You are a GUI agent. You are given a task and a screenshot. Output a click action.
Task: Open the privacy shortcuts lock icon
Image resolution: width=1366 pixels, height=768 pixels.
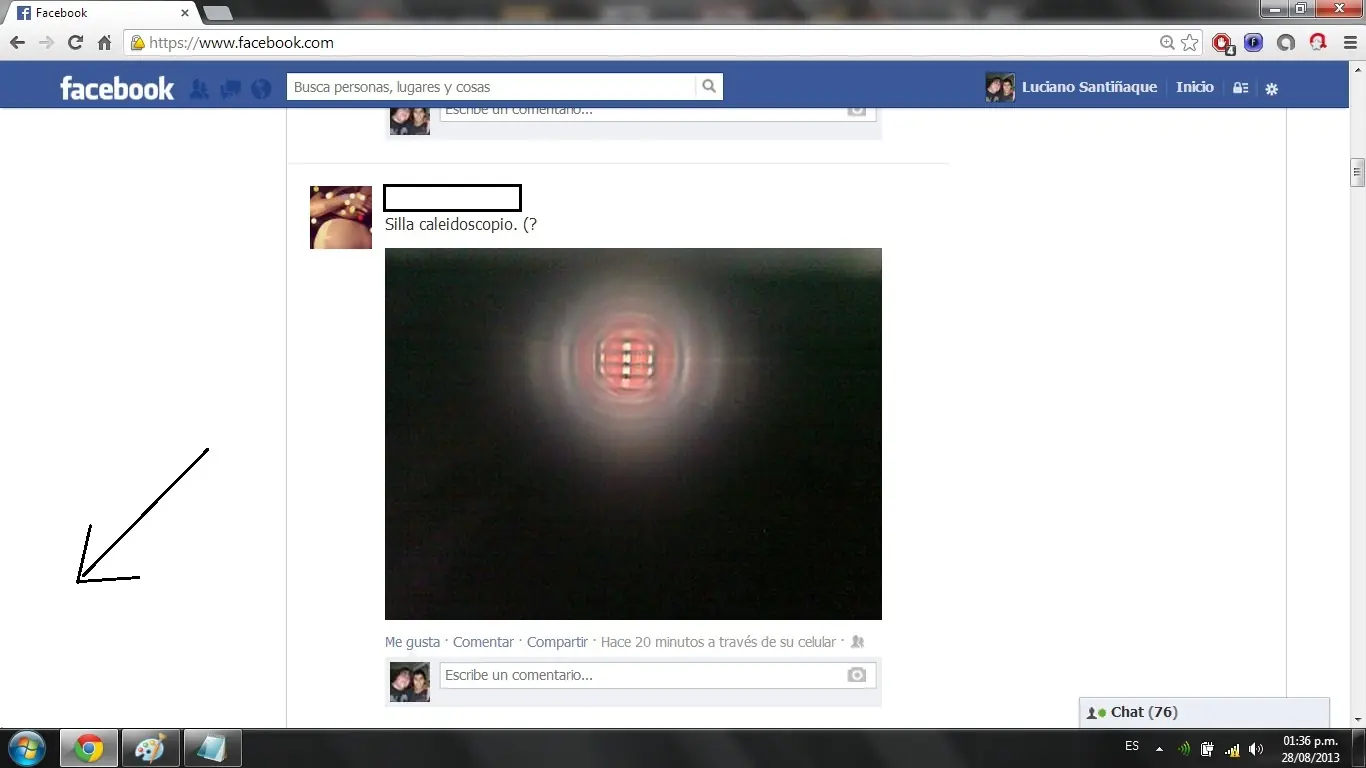pos(1240,88)
